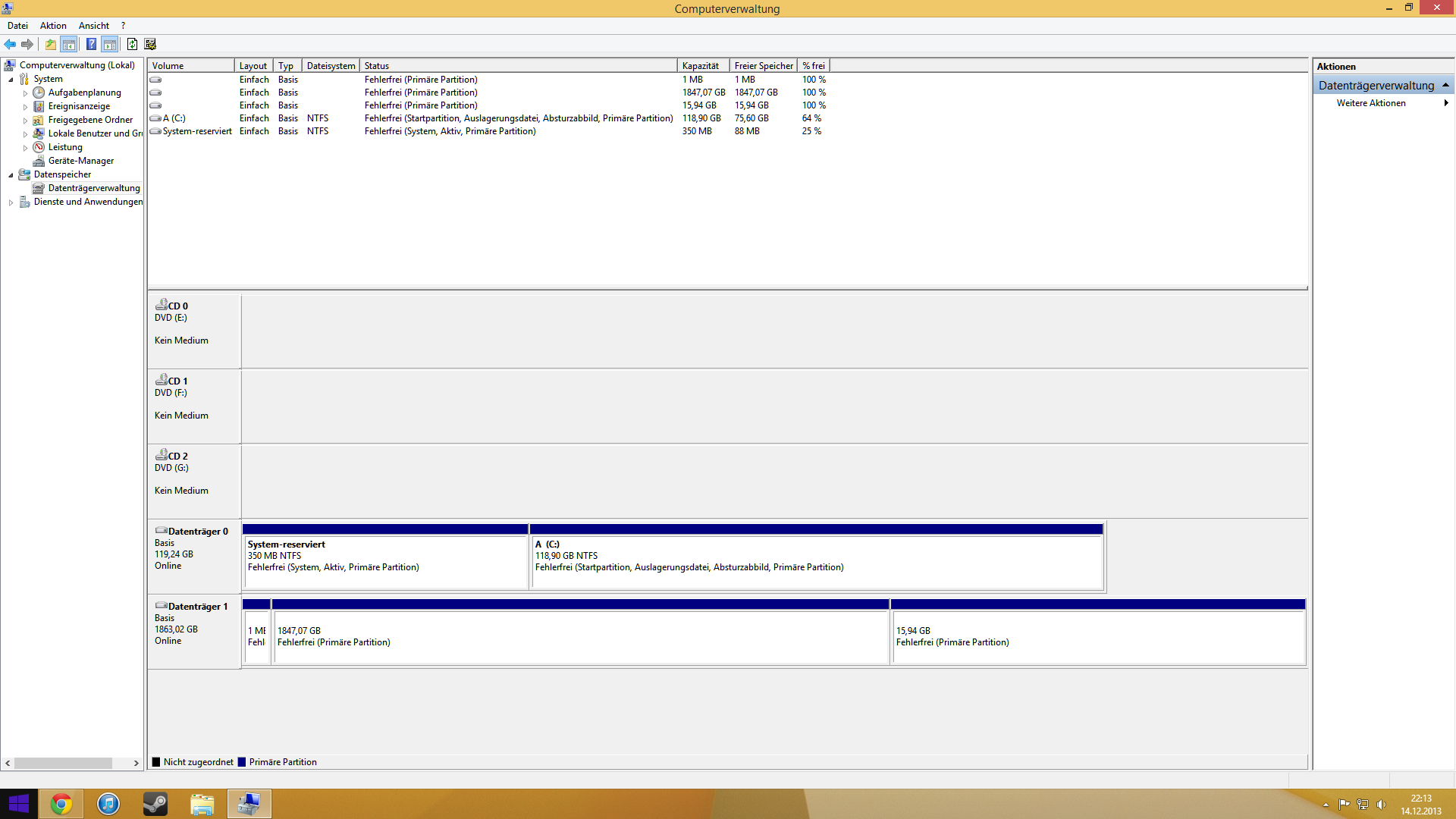1456x819 pixels.
Task: Toggle the show/hide console tree button
Action: tap(69, 44)
